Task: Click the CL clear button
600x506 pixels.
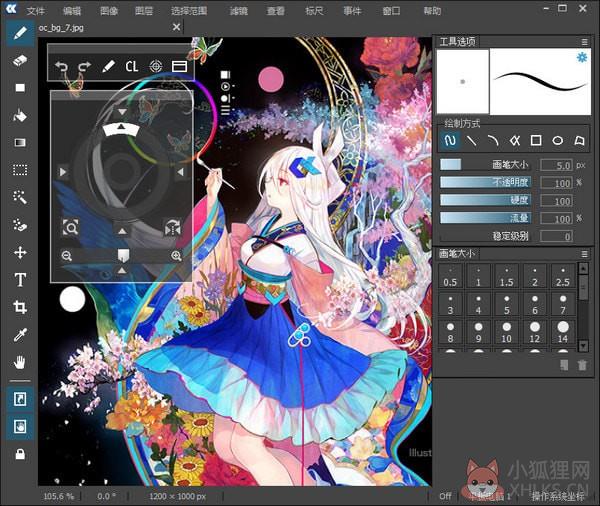Action: coord(132,67)
